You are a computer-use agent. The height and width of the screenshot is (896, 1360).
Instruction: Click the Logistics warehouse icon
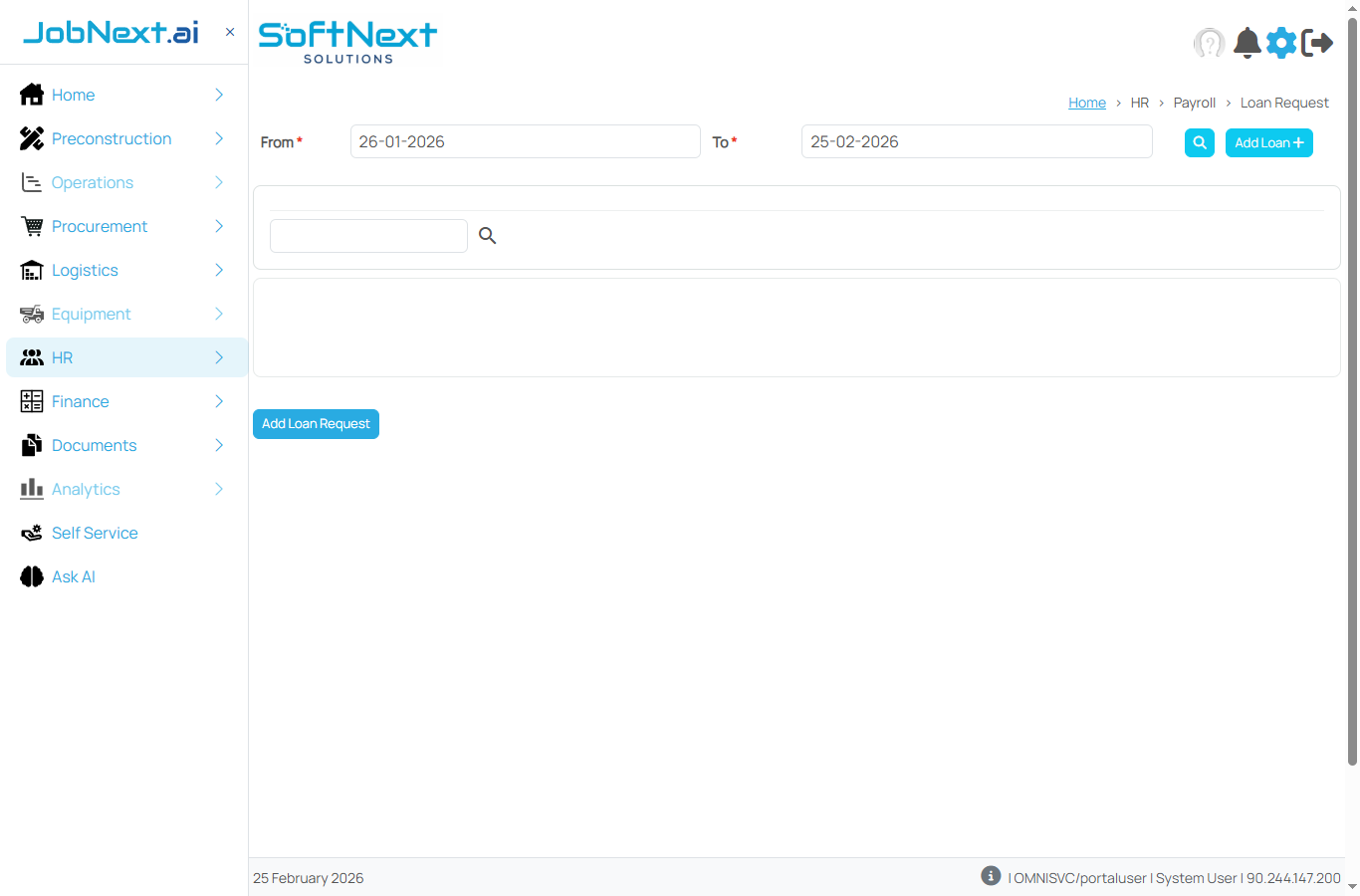pyautogui.click(x=31, y=270)
